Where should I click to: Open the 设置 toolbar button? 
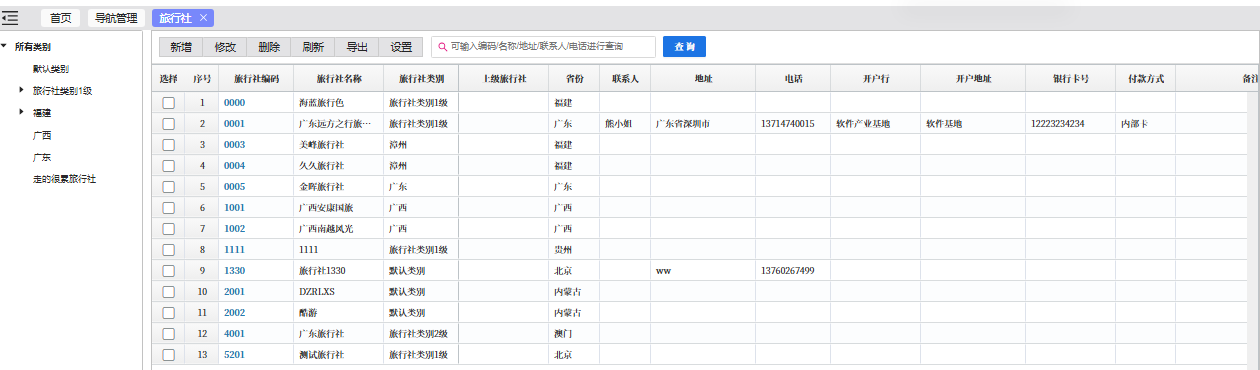(401, 47)
